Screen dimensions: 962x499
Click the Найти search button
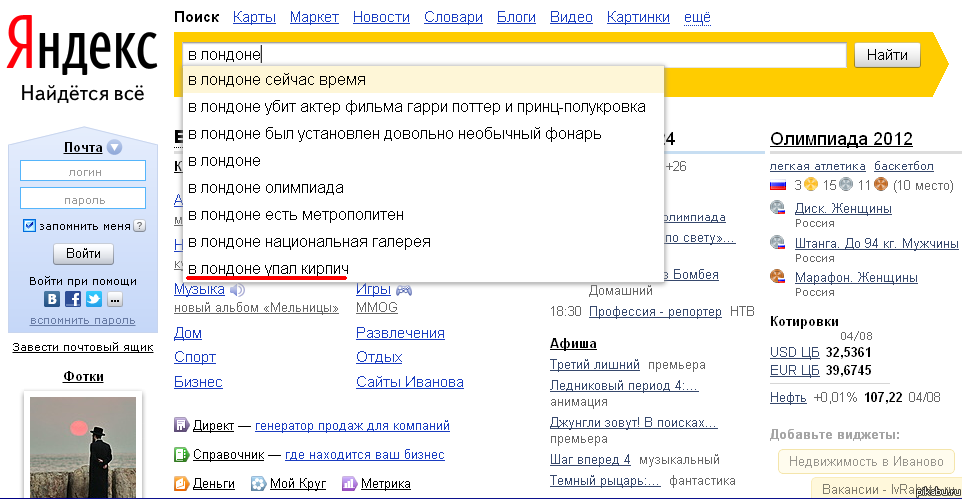pos(887,55)
